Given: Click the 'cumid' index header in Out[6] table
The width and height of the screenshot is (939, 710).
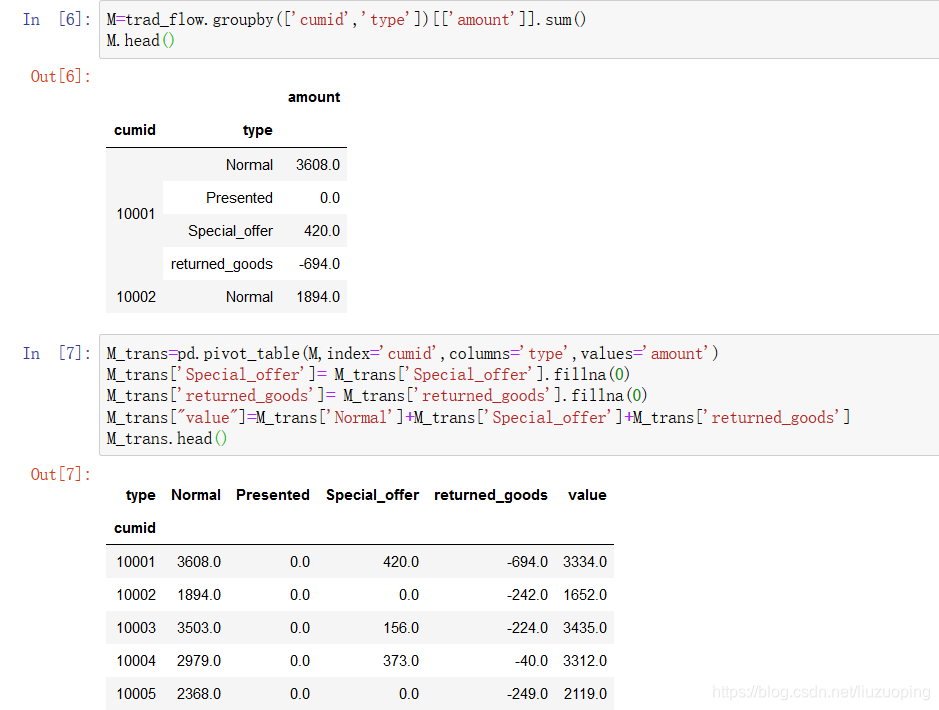Looking at the screenshot, I should pos(135,130).
